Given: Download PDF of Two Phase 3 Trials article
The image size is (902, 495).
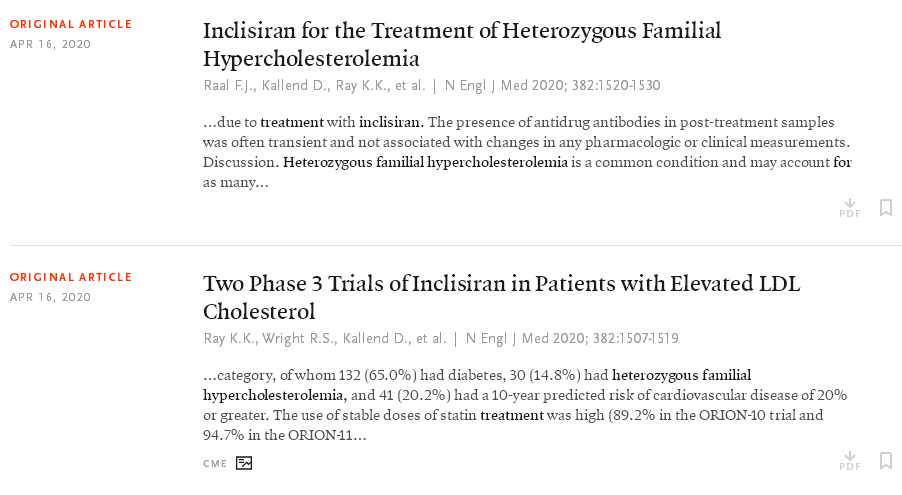Looking at the screenshot, I should tap(850, 461).
